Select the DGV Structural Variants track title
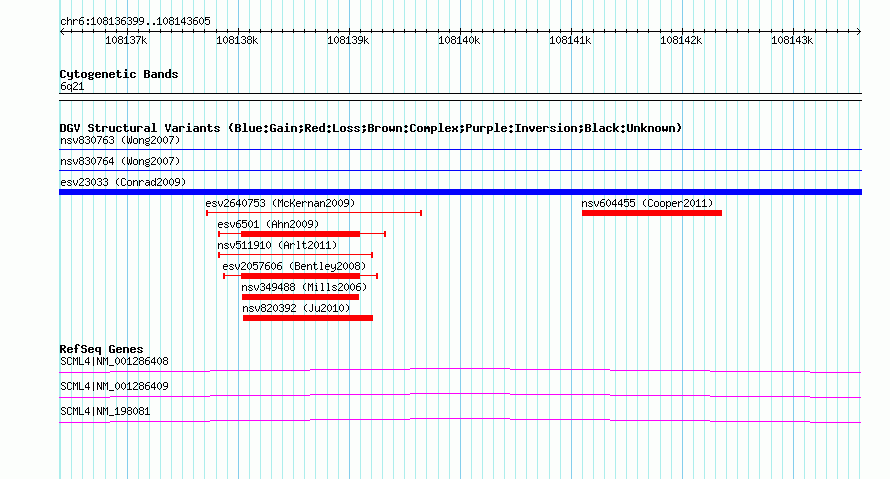The height and width of the screenshot is (479, 890). click(371, 128)
